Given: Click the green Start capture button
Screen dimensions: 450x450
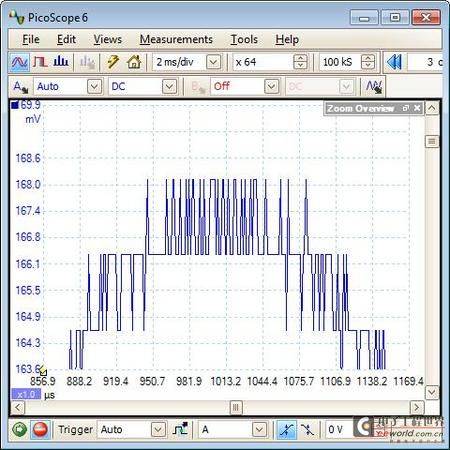Looking at the screenshot, I should 20,429.
